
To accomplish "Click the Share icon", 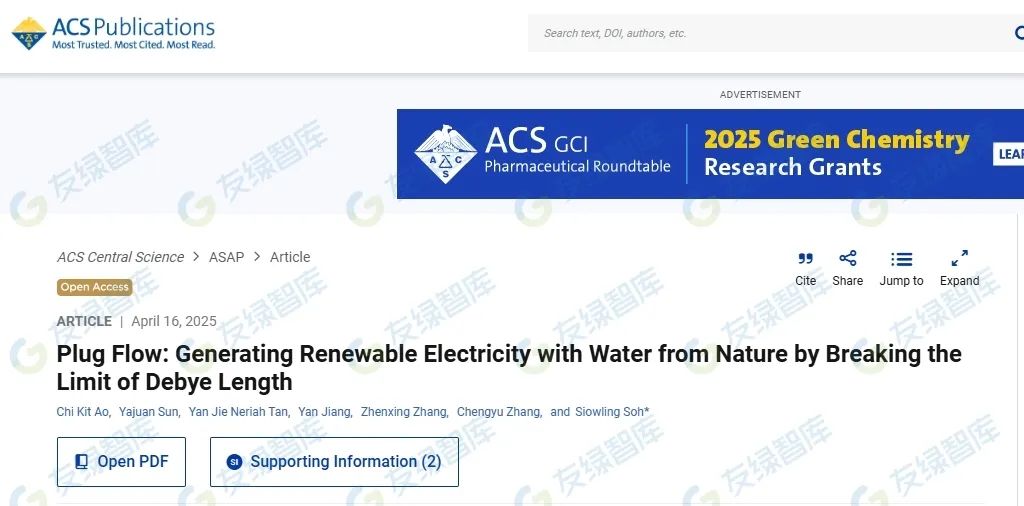I will [847, 259].
